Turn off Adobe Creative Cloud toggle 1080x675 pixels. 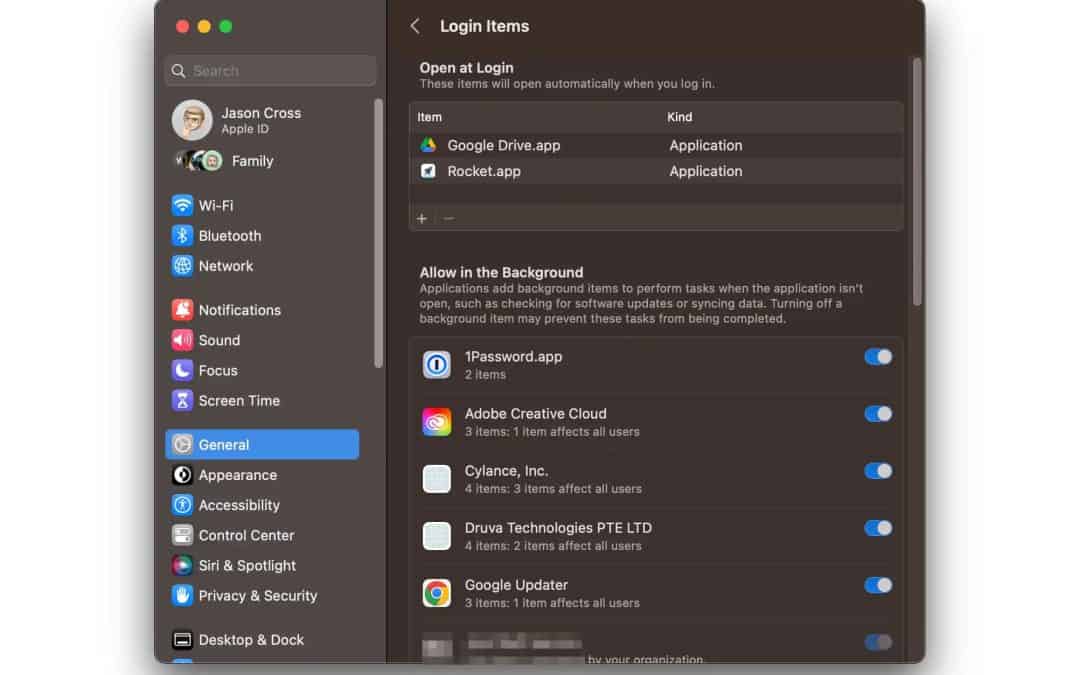click(x=877, y=414)
